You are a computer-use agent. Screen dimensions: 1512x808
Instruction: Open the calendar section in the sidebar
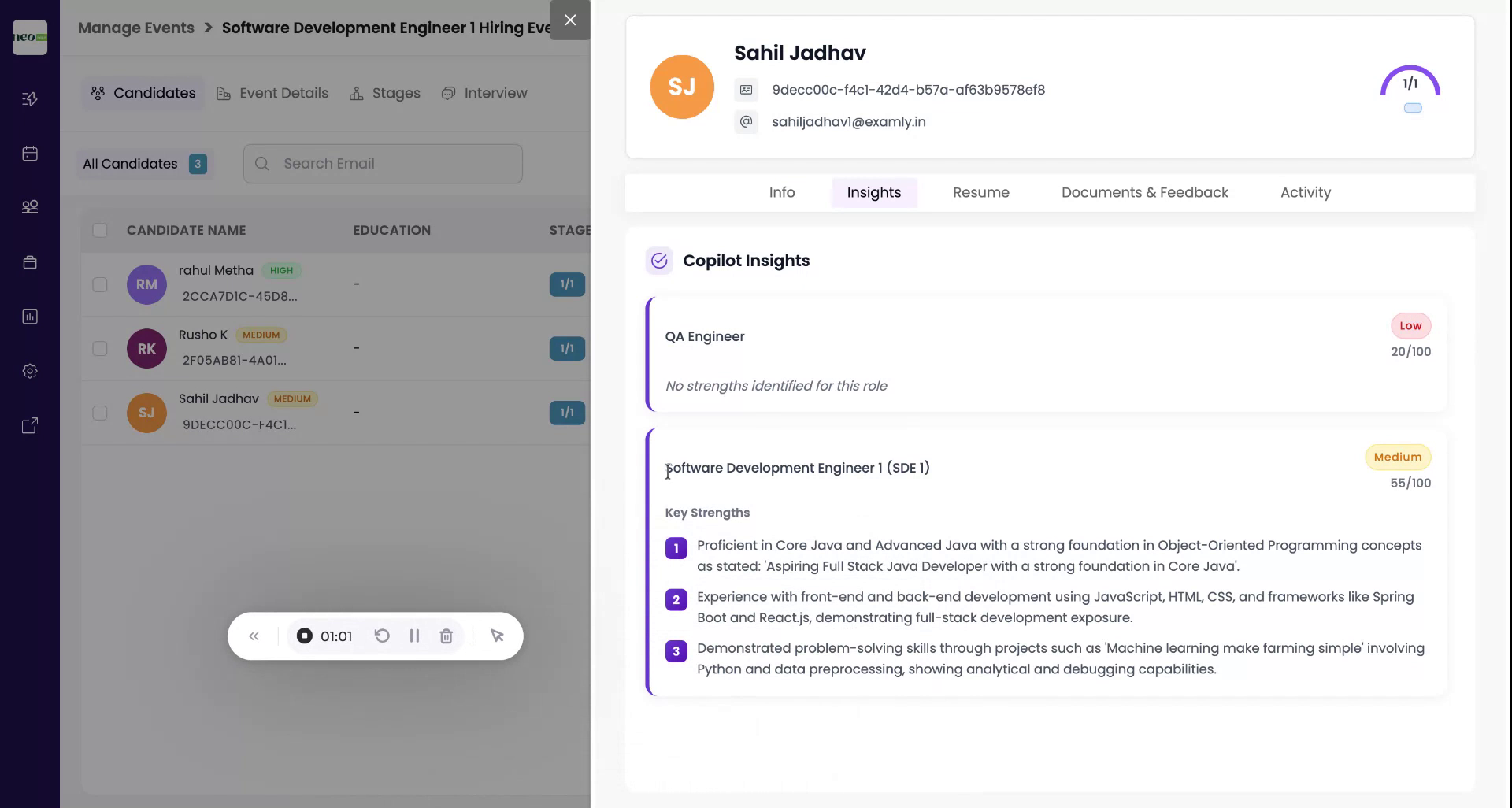click(29, 154)
